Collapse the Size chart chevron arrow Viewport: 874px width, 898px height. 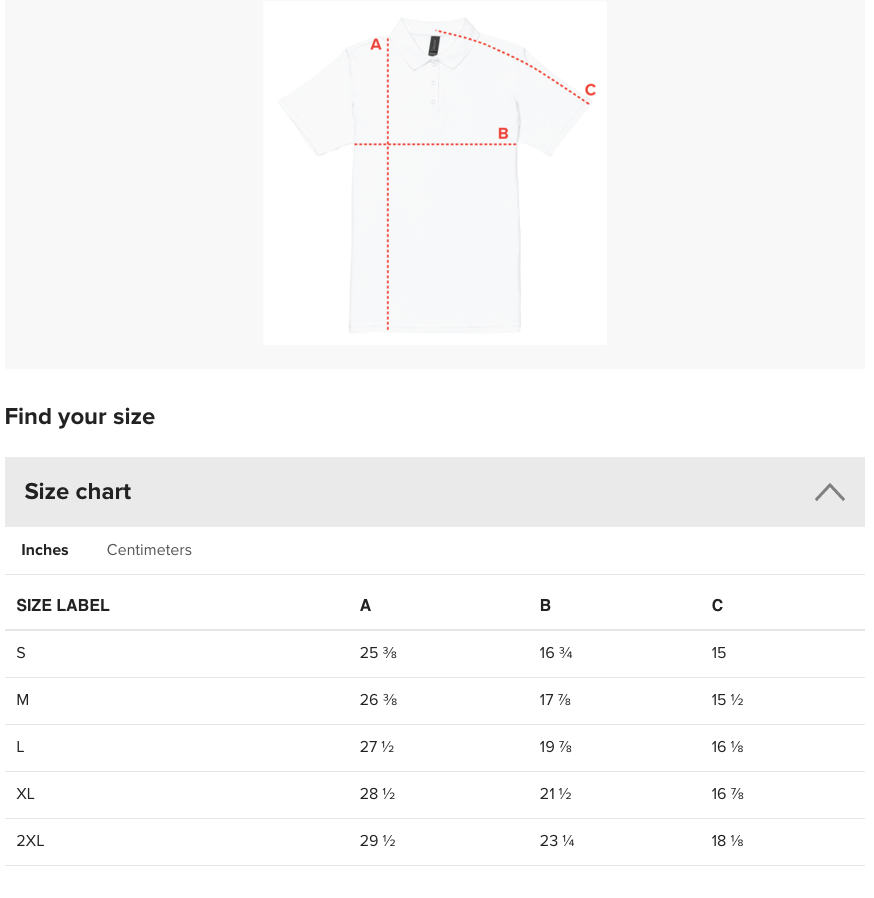829,492
